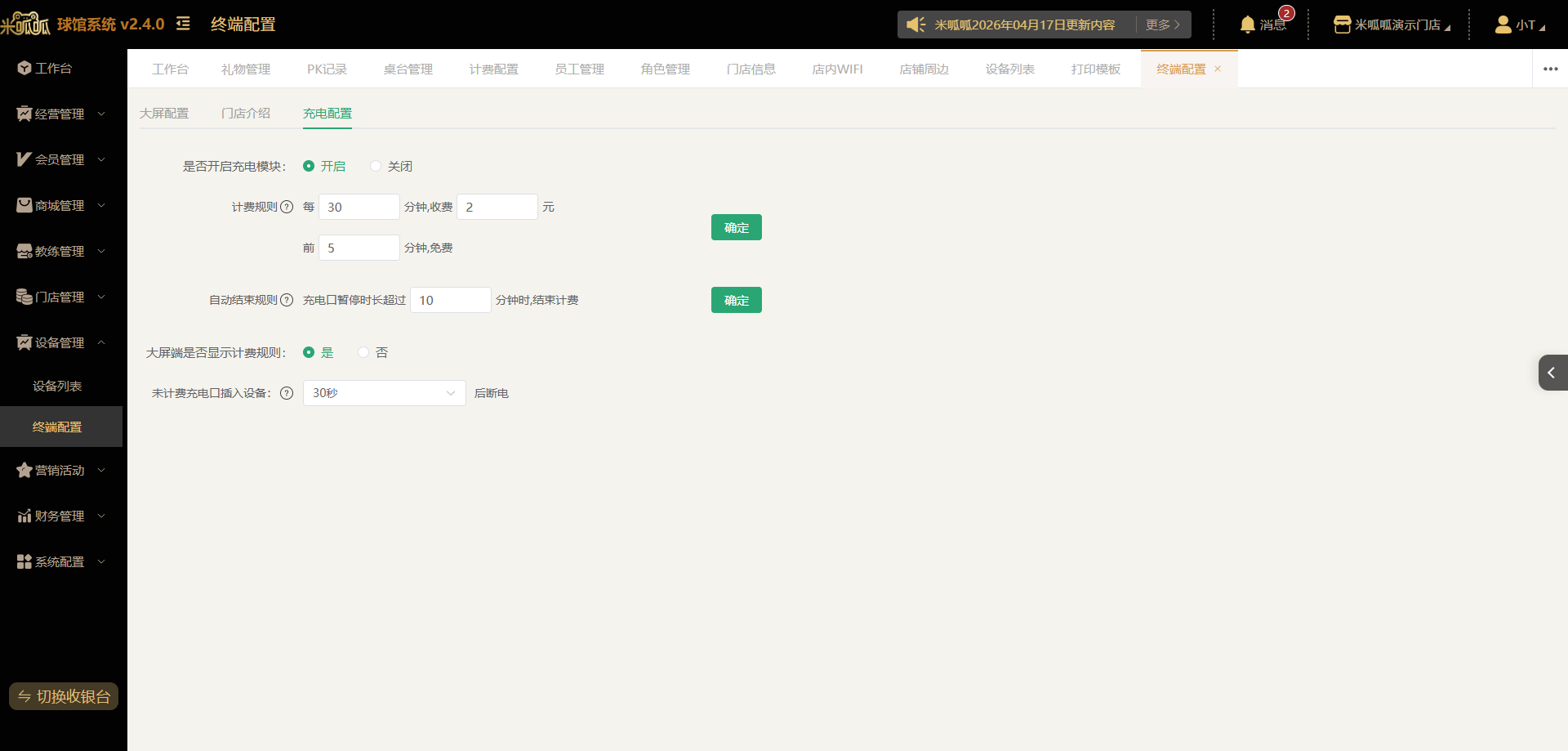Click the 财务管理 chart icon
1568x751 pixels.
(x=24, y=516)
